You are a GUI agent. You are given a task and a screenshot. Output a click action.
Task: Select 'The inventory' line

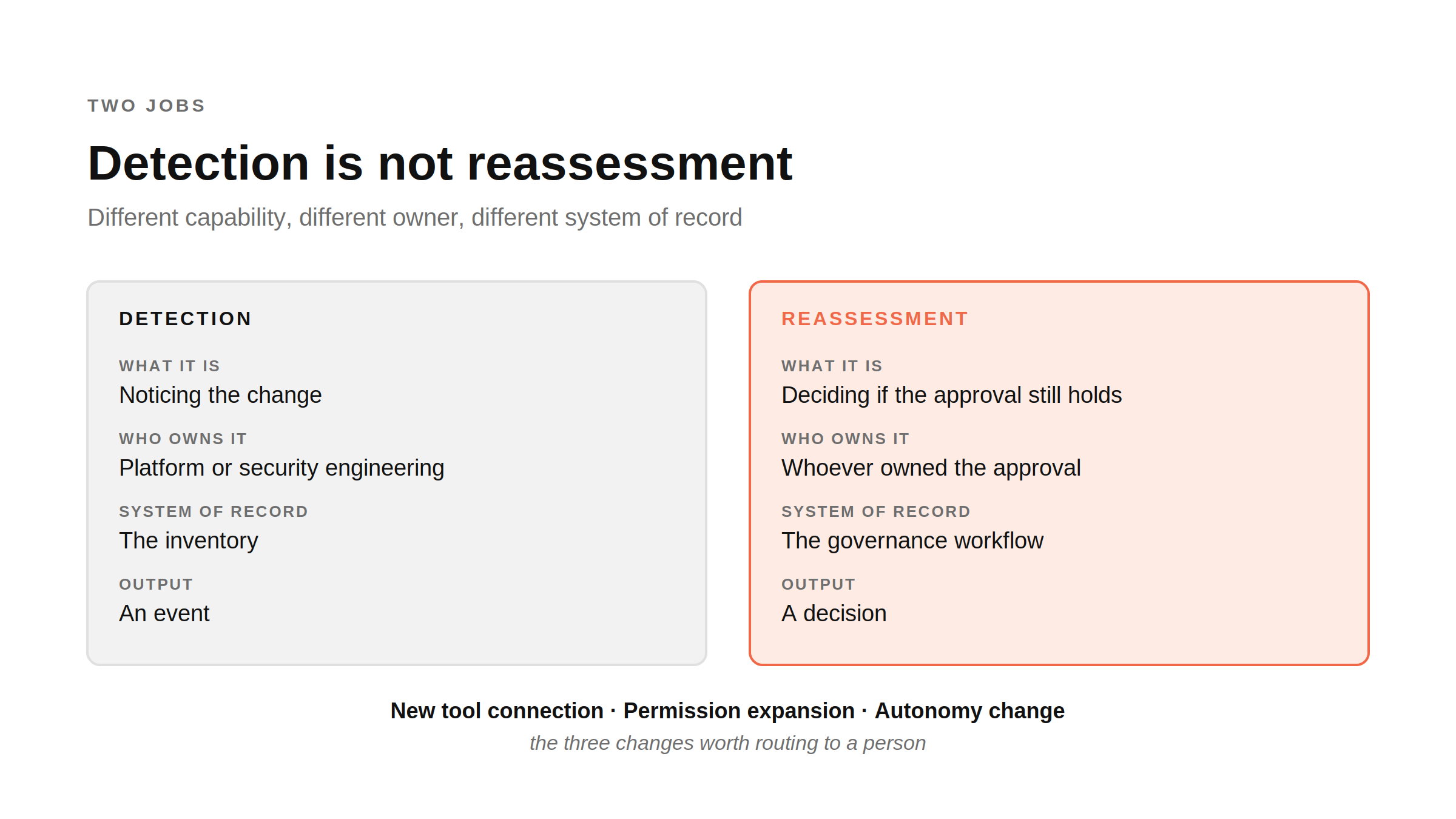pos(189,541)
